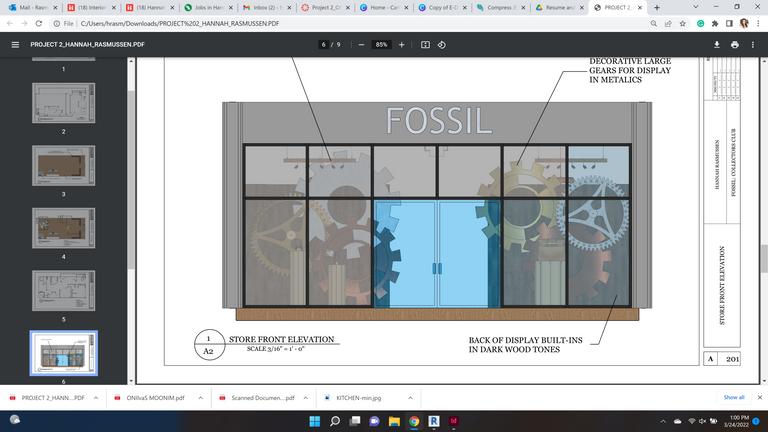Click the browser back arrow

click(x=10, y=24)
